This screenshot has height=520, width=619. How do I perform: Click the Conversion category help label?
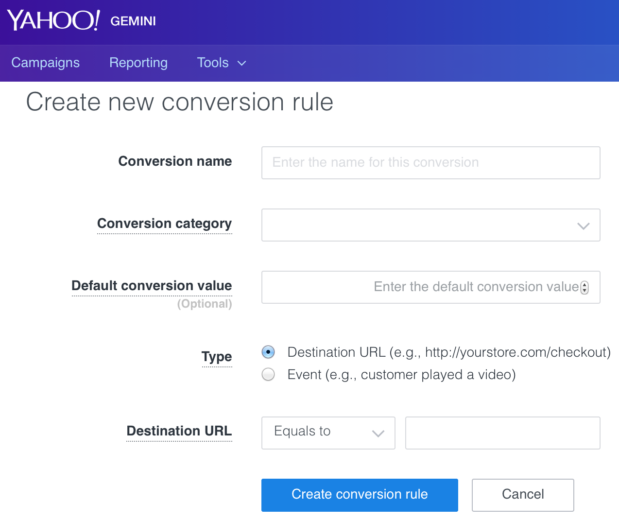164,223
